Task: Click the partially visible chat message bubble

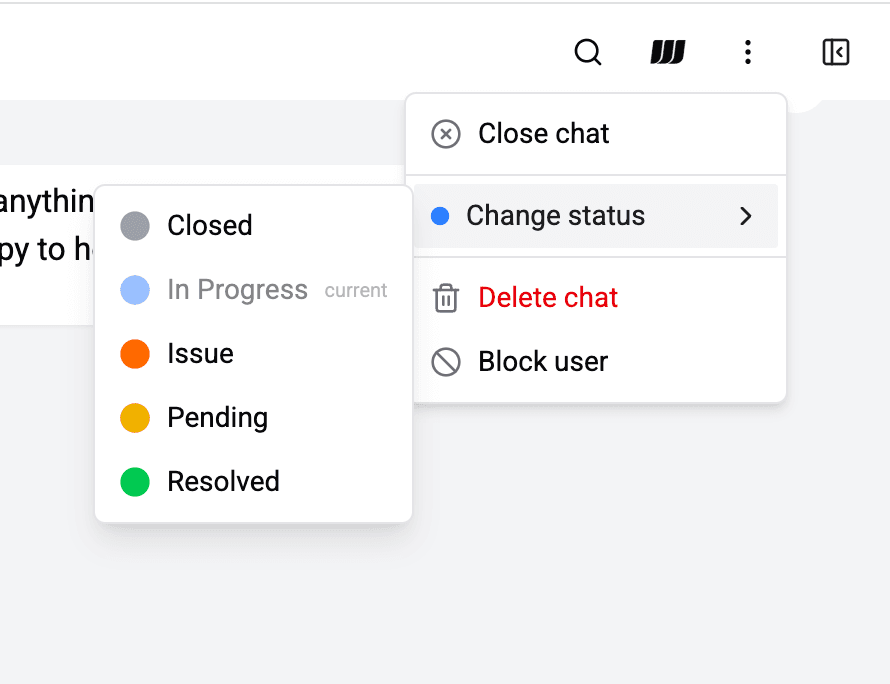Action: [x=45, y=245]
